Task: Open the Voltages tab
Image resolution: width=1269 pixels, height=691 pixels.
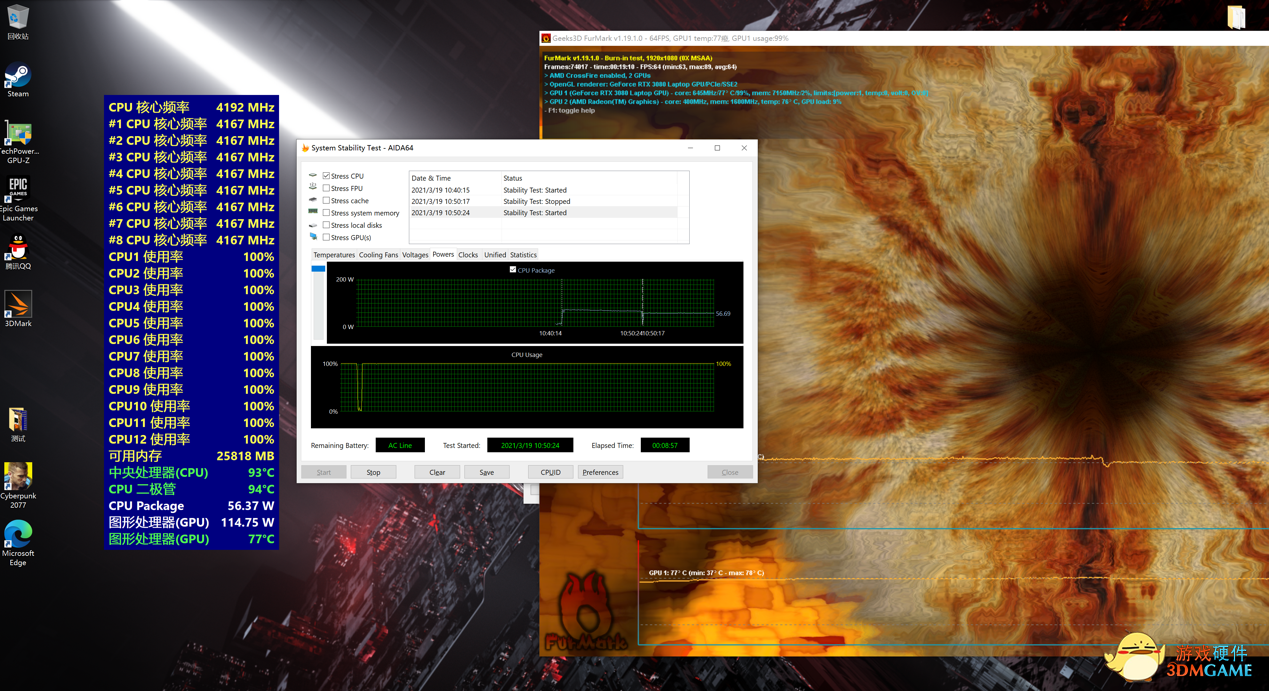Action: click(415, 255)
